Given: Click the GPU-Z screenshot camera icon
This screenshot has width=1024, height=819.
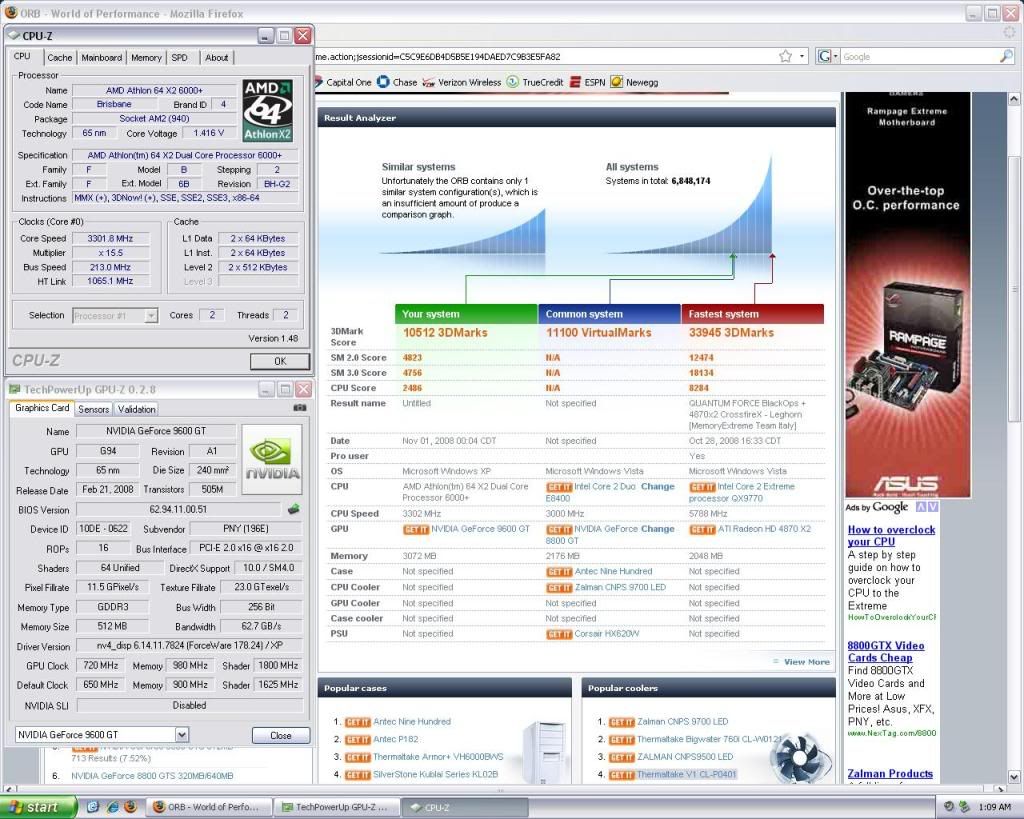Looking at the screenshot, I should (x=300, y=408).
